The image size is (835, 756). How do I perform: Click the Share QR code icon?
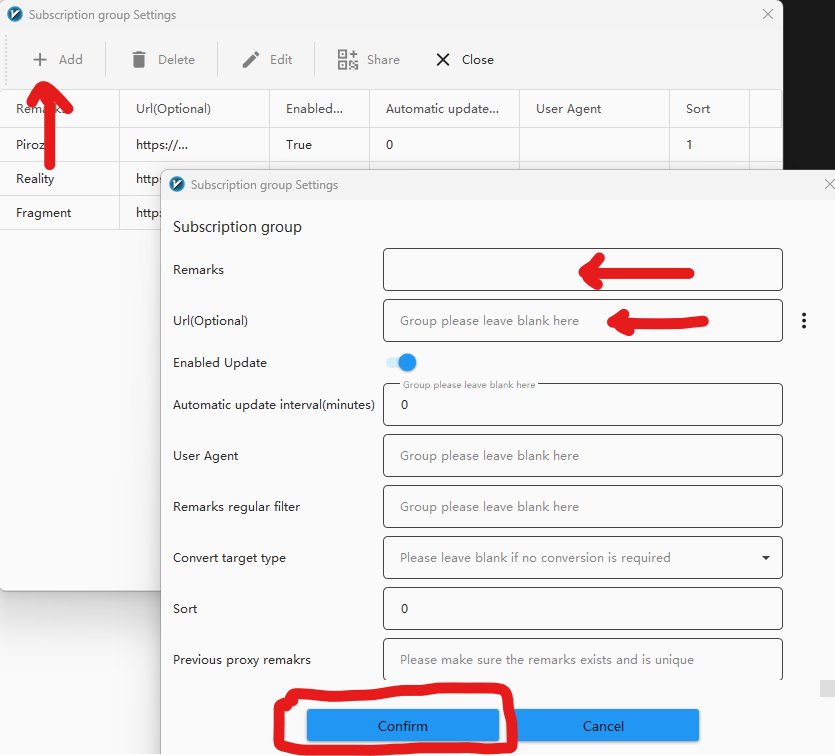pos(347,60)
